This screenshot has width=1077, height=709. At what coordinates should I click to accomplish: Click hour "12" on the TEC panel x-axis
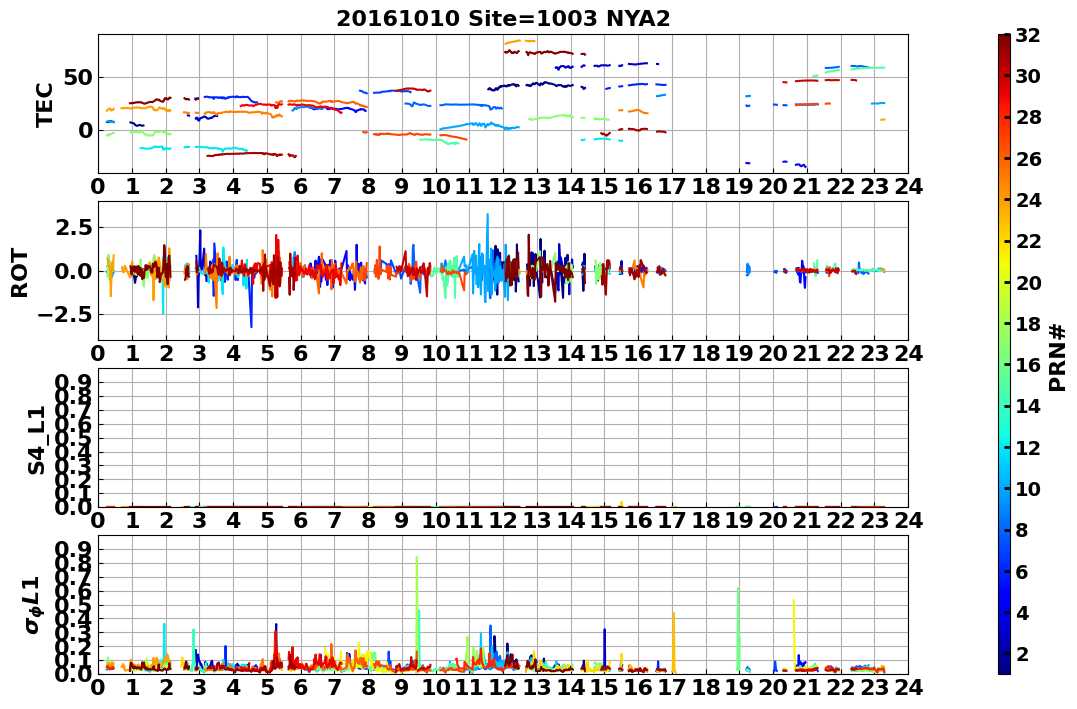pyautogui.click(x=503, y=186)
